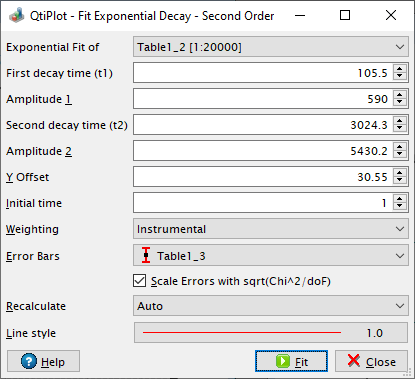The image size is (415, 379).
Task: Decrease Amplitude 2 value with down arrow
Action: [x=400, y=155]
